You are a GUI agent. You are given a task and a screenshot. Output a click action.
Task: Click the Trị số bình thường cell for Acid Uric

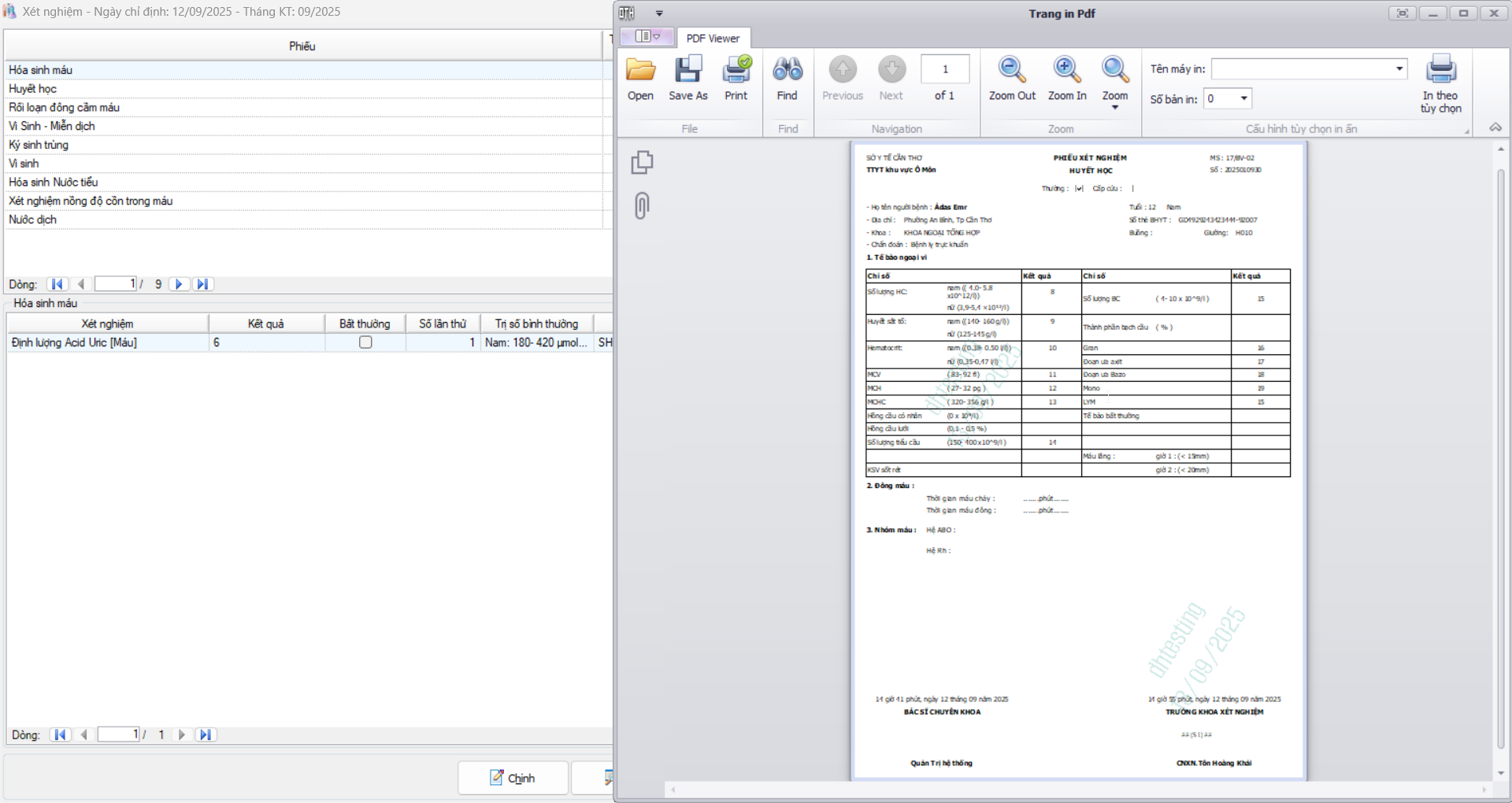[536, 342]
